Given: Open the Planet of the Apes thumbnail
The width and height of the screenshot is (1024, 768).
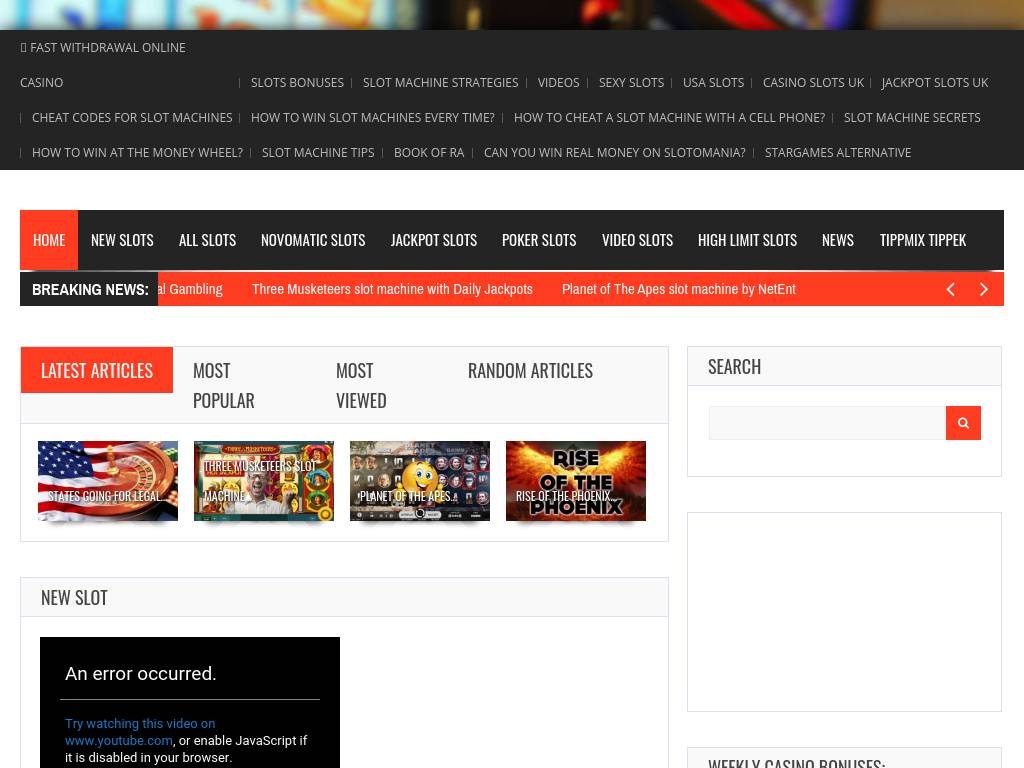Looking at the screenshot, I should click(420, 481).
